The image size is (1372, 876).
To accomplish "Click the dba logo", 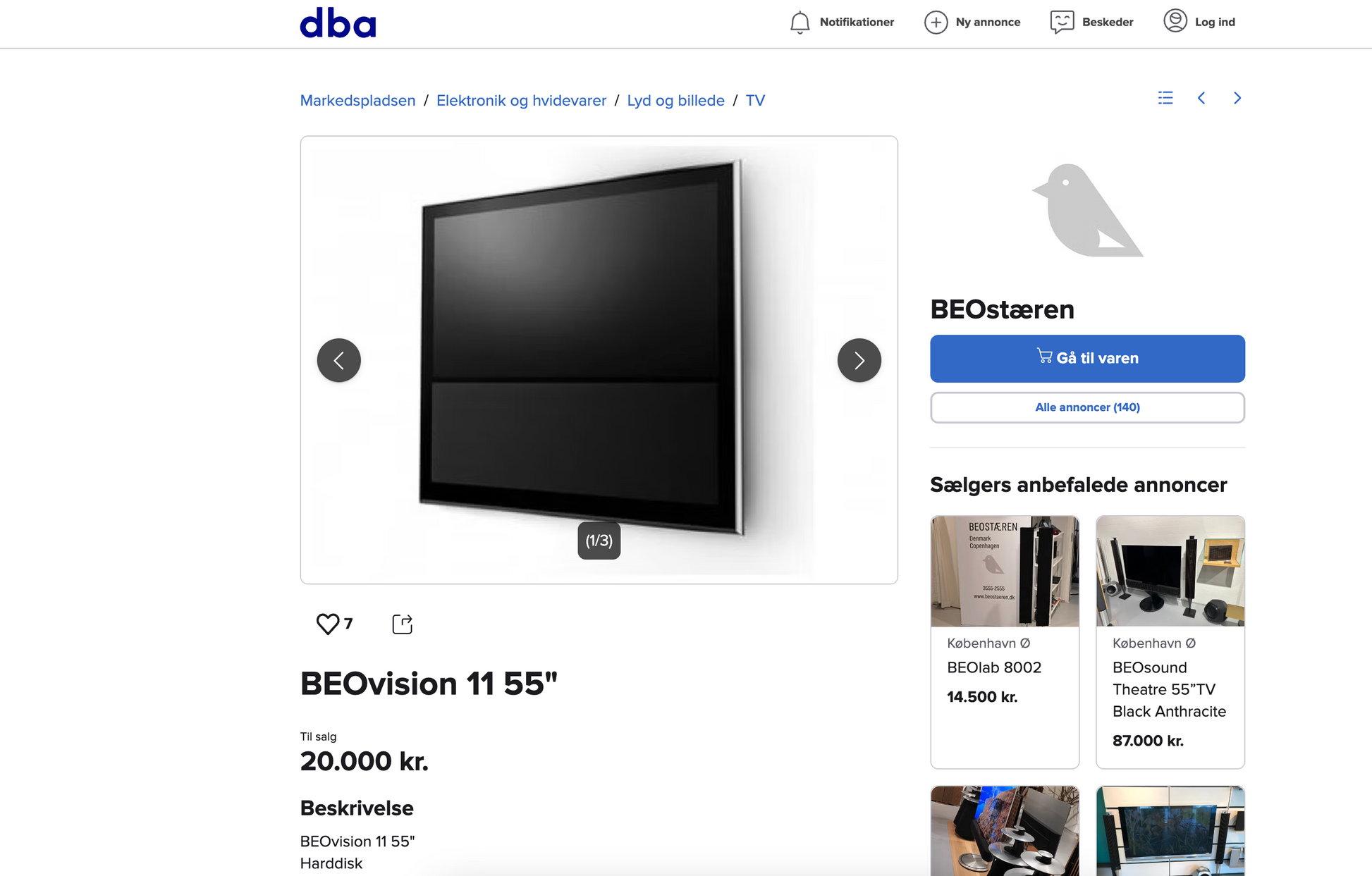I will [338, 23].
